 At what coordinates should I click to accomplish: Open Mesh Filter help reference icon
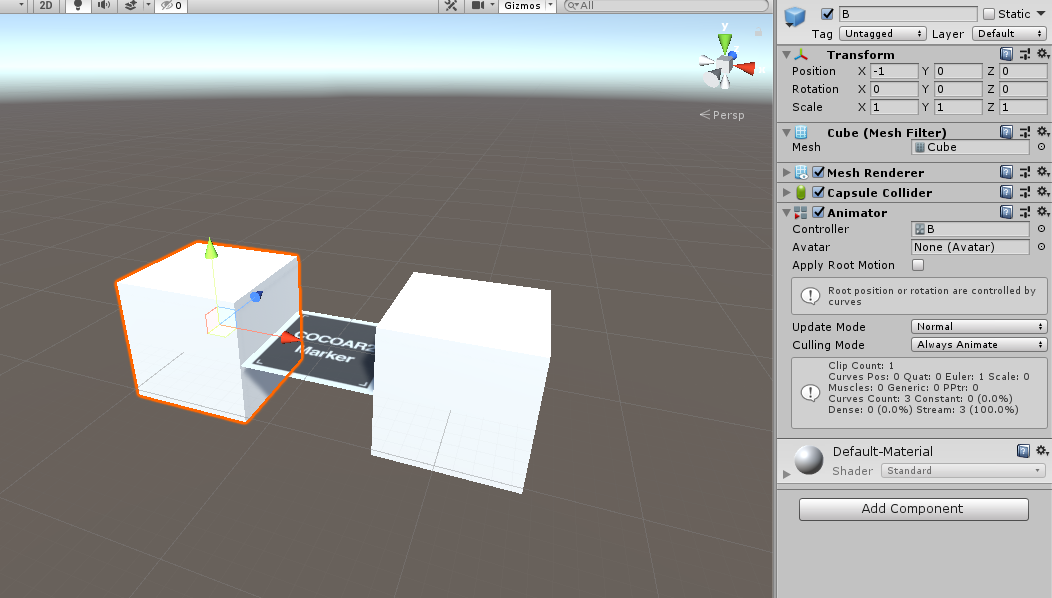[1006, 132]
